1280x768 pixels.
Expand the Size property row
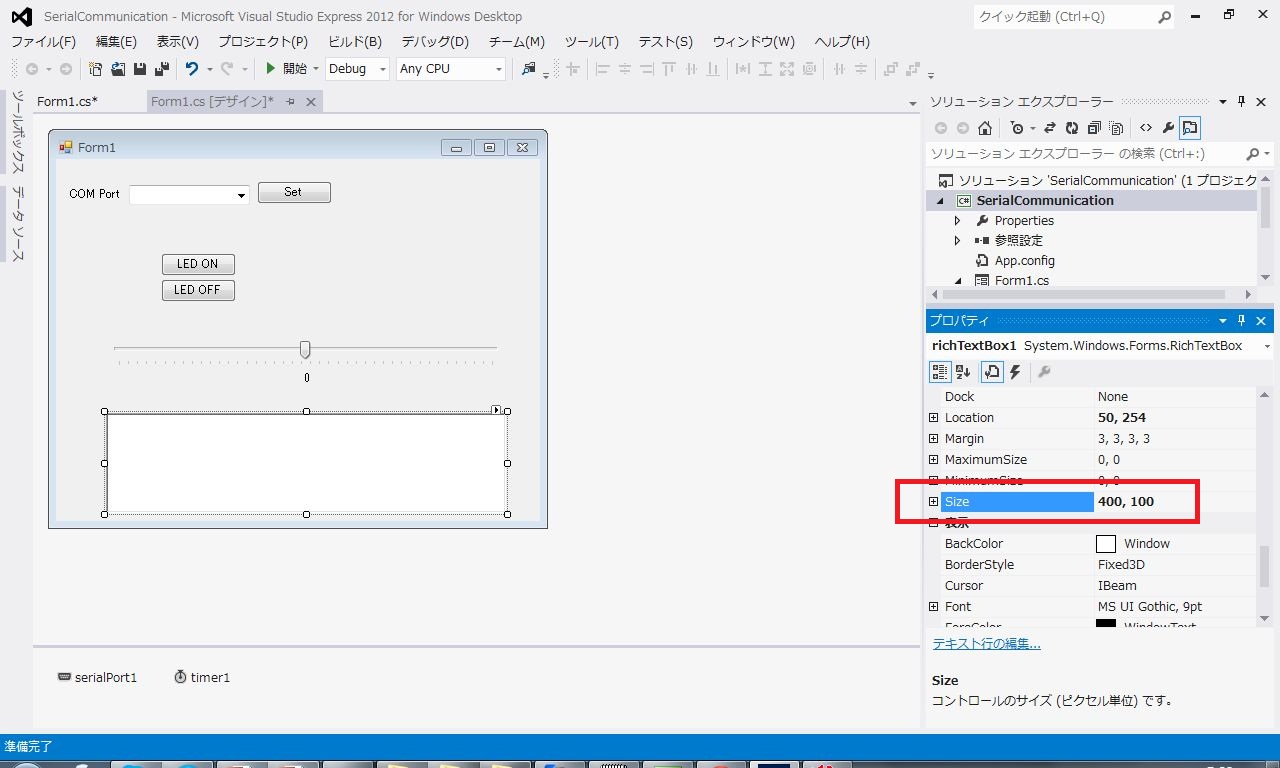[934, 502]
